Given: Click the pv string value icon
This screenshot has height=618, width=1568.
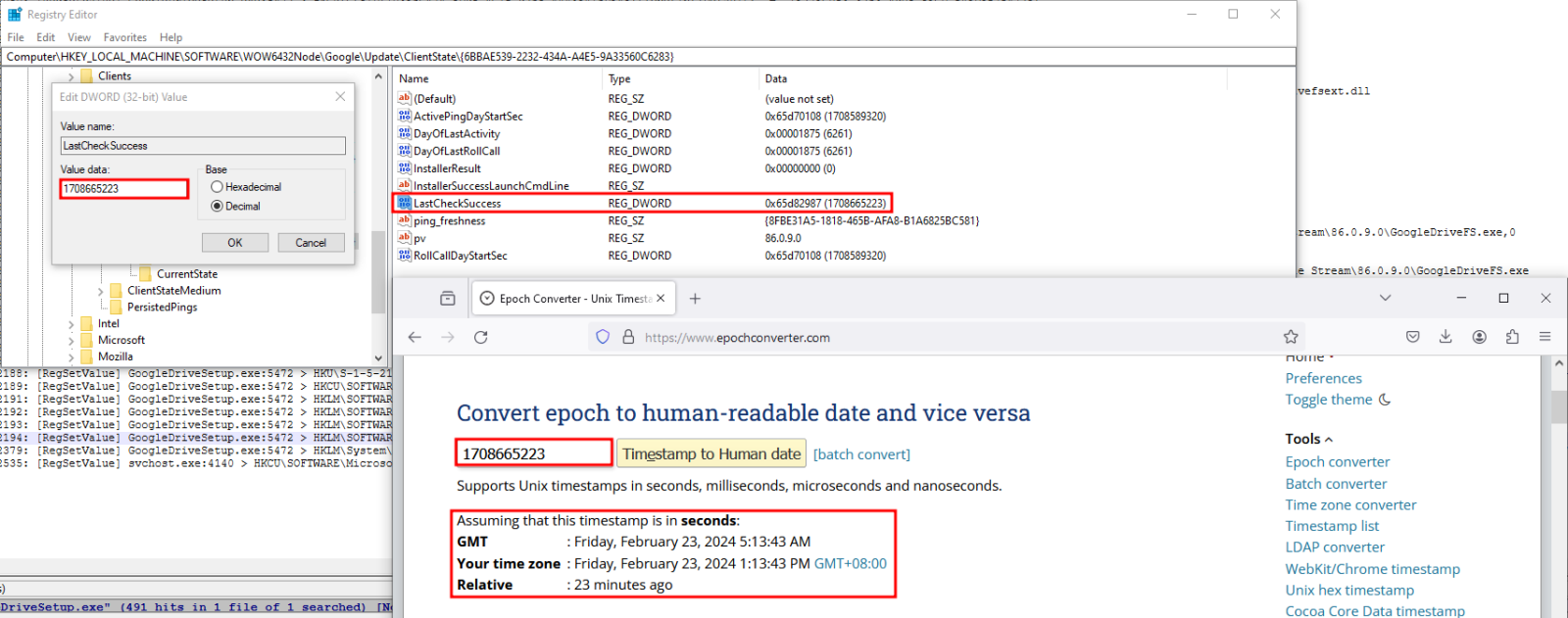Looking at the screenshot, I should point(404,238).
